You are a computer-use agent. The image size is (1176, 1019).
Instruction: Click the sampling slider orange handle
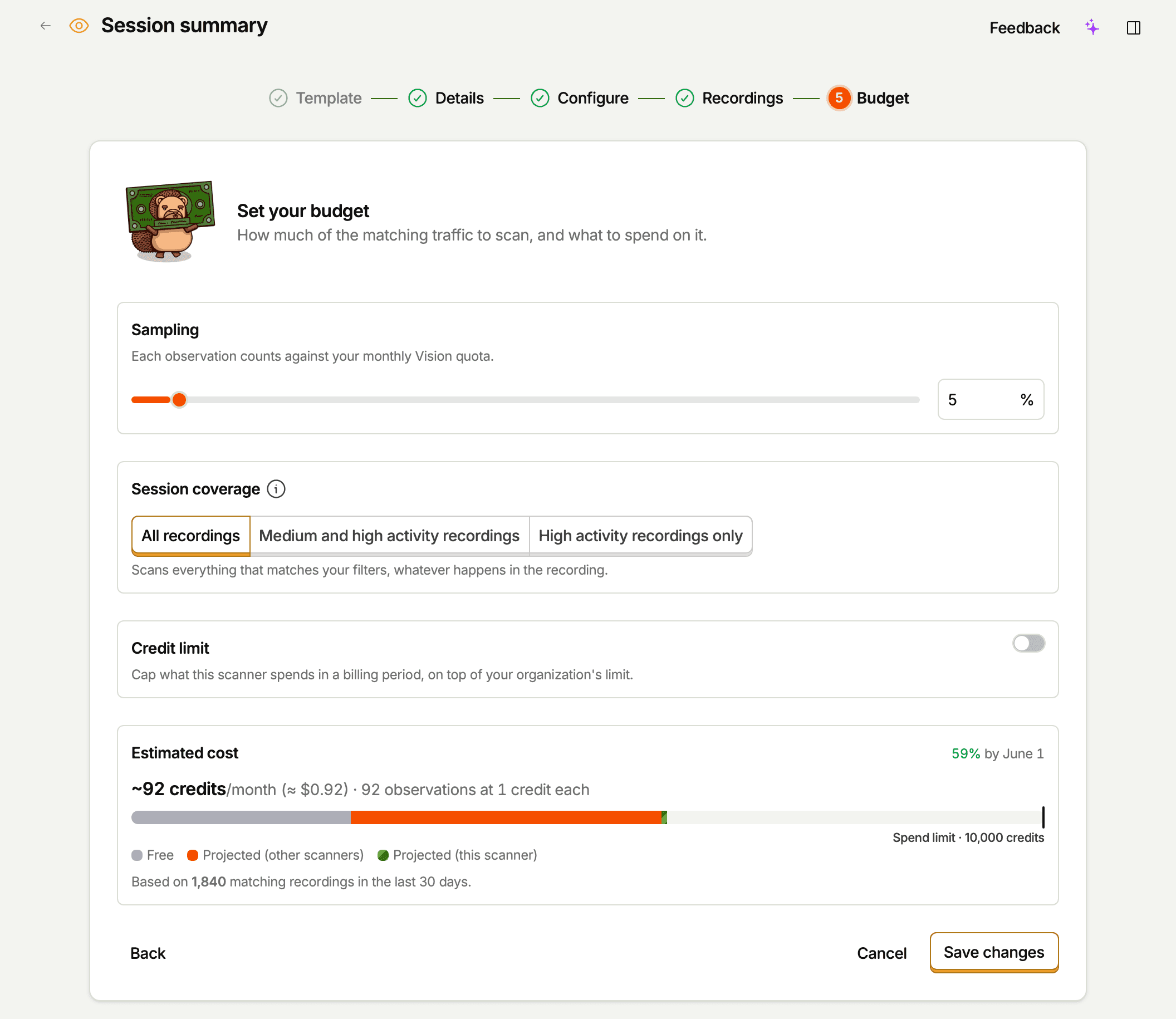pos(179,400)
